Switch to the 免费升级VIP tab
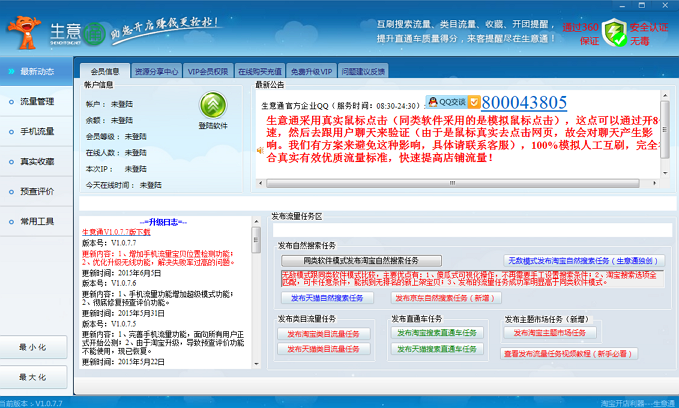Screen dimensions: 679x408 pos(311,71)
